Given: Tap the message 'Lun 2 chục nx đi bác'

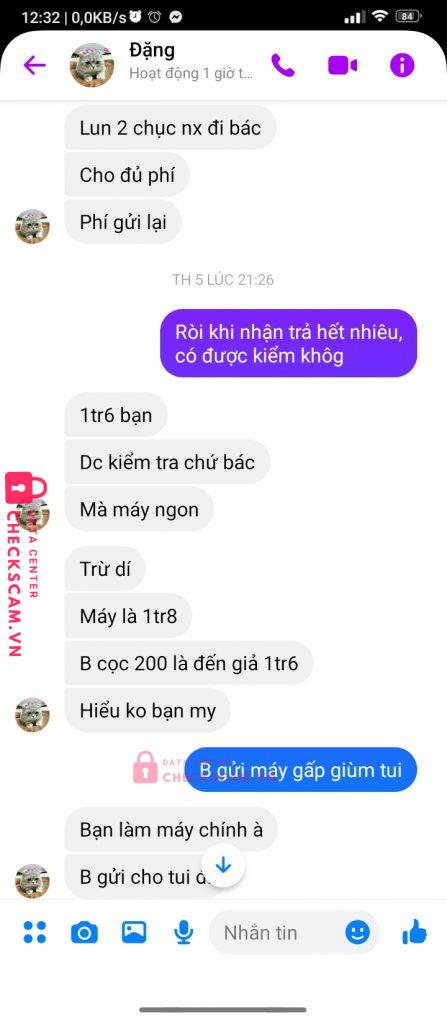Looking at the screenshot, I should [171, 128].
